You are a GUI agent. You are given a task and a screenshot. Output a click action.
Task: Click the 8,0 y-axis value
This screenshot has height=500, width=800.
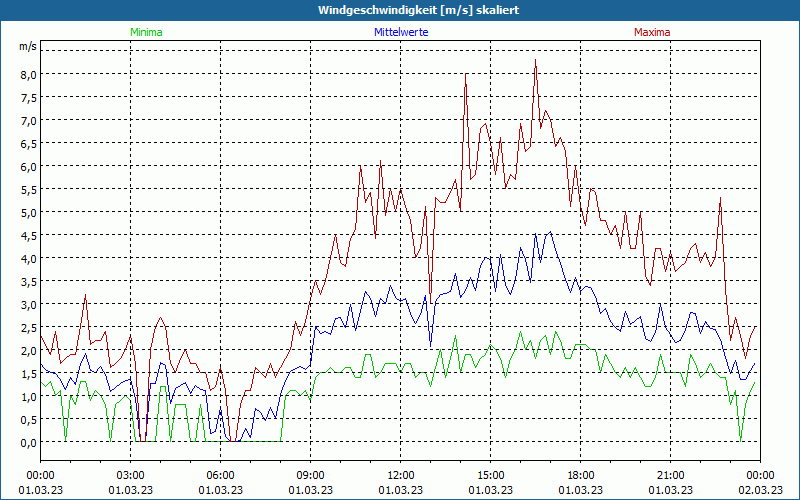tap(29, 74)
